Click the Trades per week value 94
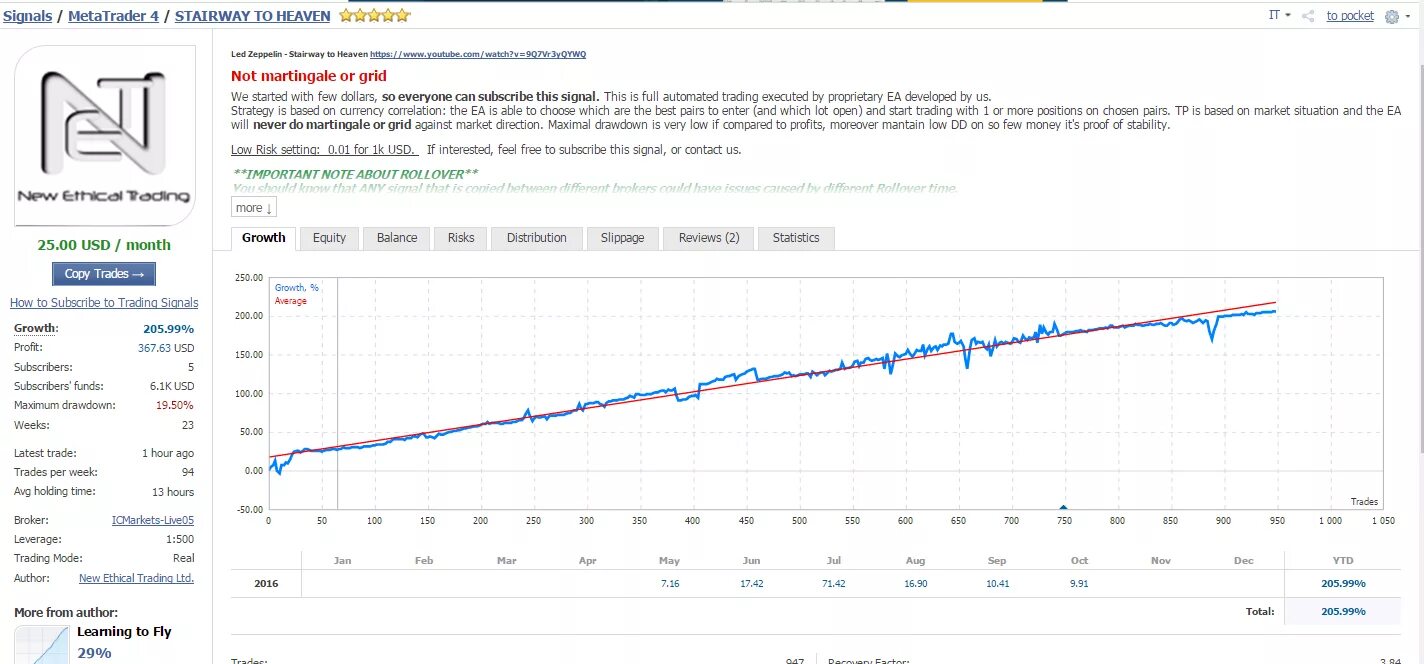Image resolution: width=1424 pixels, height=664 pixels. click(x=188, y=472)
